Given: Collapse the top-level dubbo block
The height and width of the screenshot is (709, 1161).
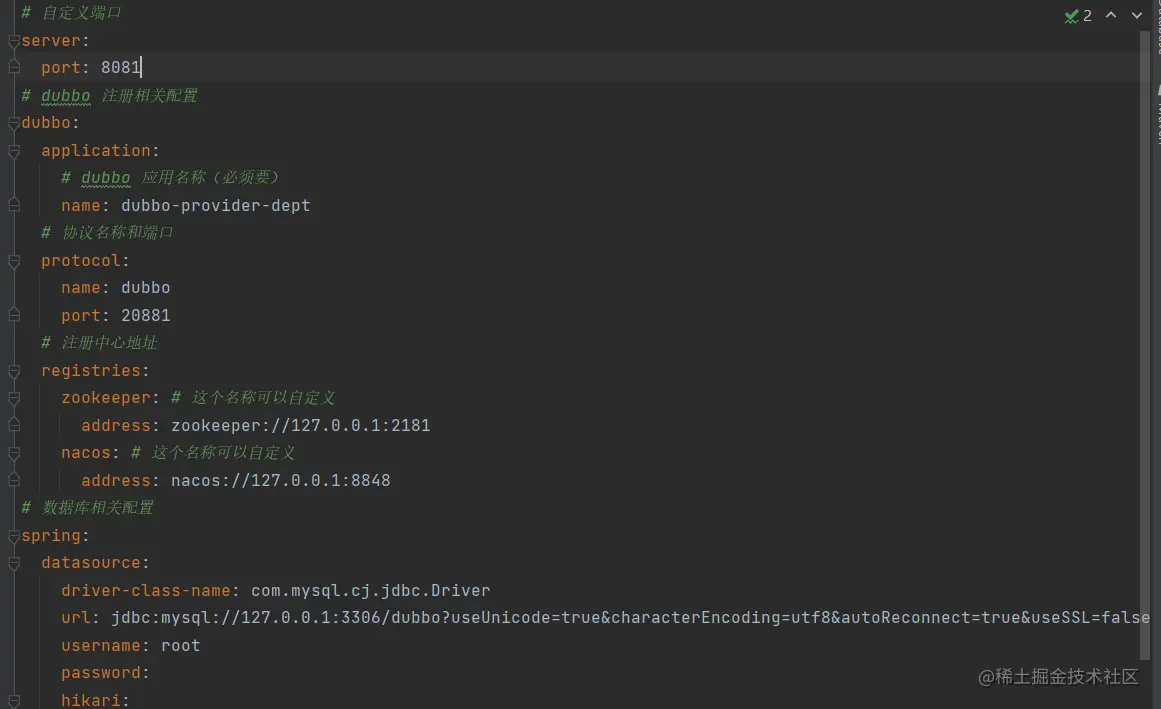Looking at the screenshot, I should 14,123.
